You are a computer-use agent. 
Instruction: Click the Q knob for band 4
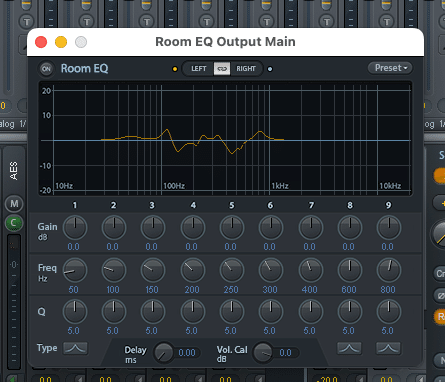[x=193, y=312]
